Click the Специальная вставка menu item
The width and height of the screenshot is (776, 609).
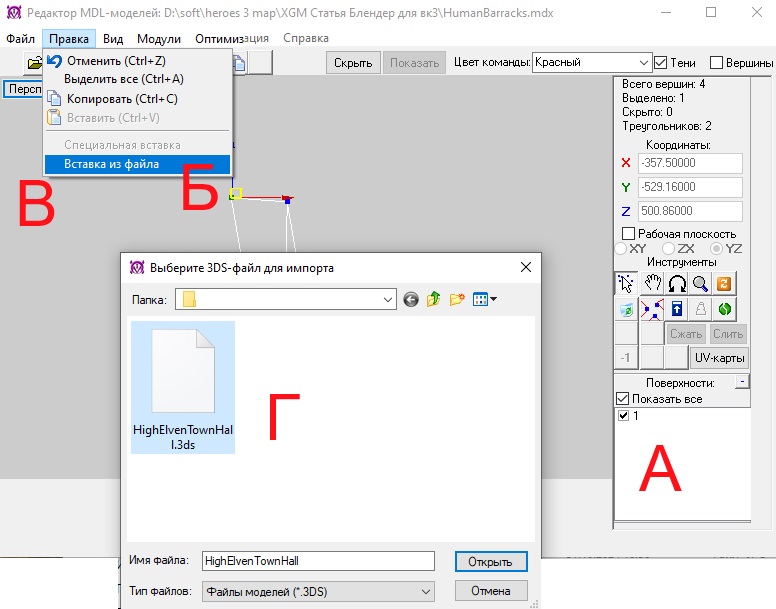(x=138, y=145)
